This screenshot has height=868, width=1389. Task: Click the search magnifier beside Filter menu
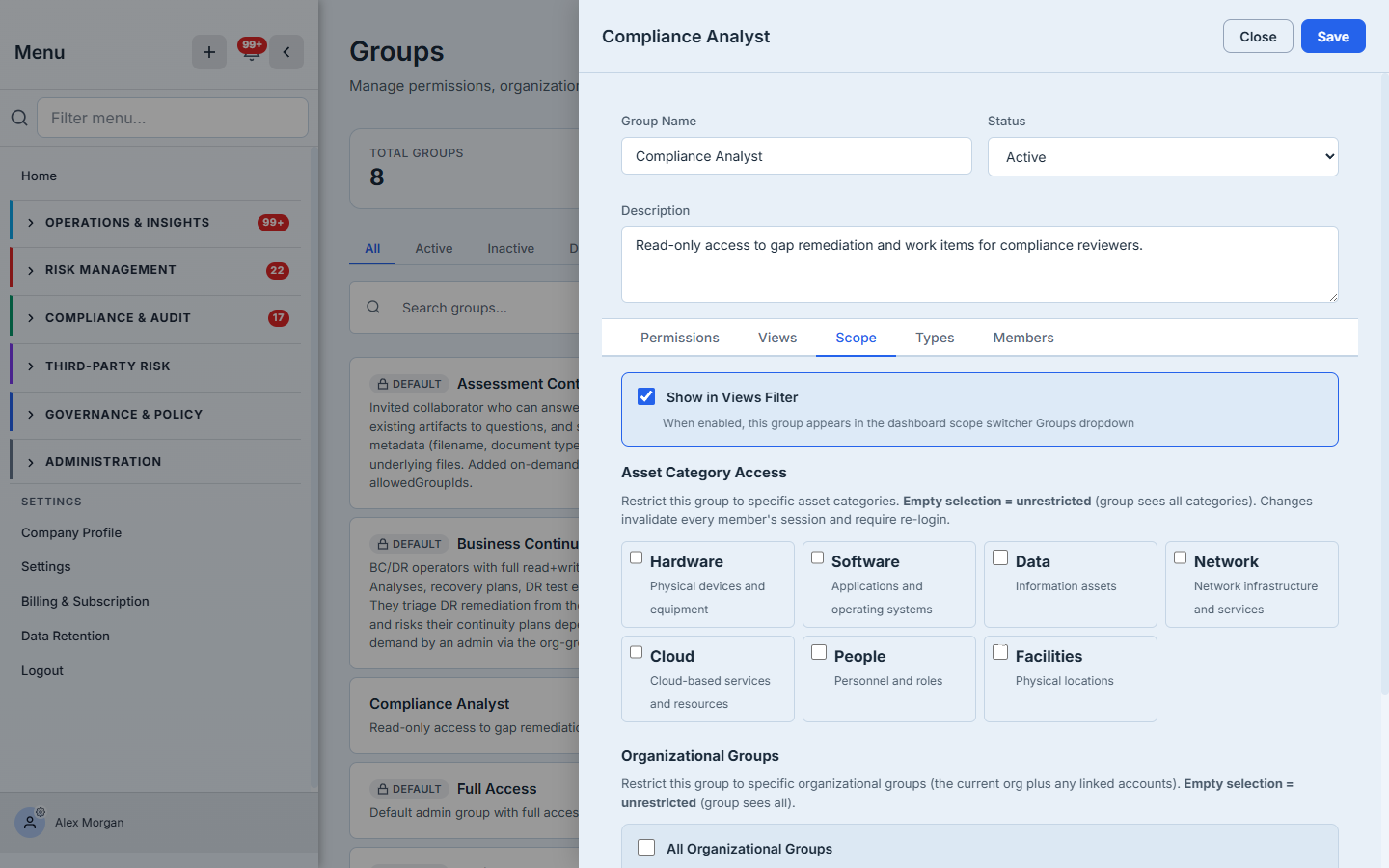pyautogui.click(x=19, y=118)
